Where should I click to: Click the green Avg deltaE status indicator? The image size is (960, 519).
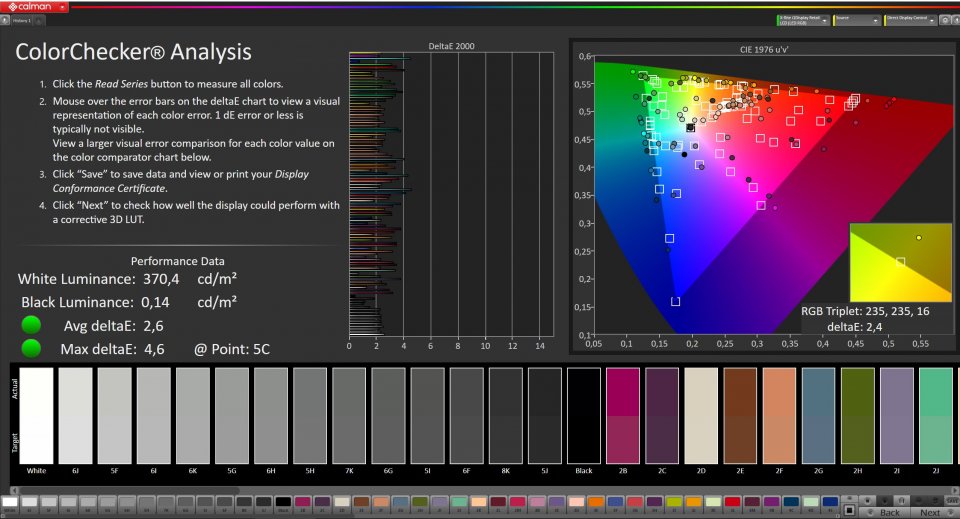click(31, 325)
